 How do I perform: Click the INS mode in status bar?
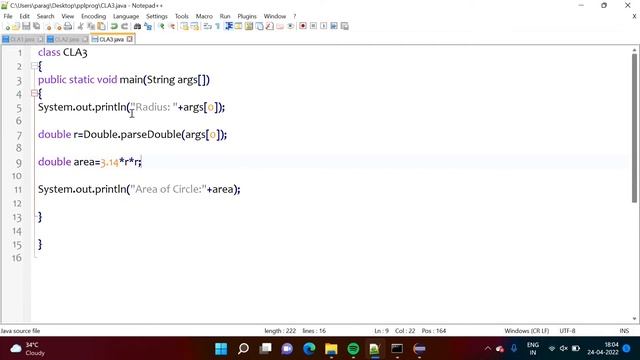[624, 331]
